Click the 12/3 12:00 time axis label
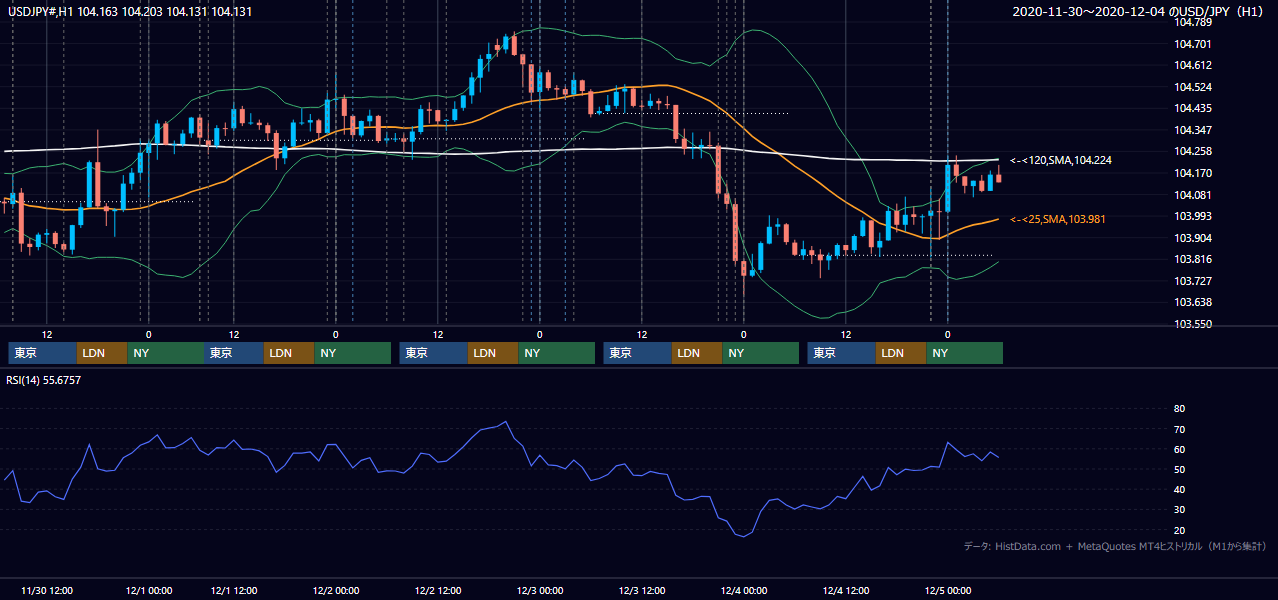The width and height of the screenshot is (1278, 600). [642, 590]
